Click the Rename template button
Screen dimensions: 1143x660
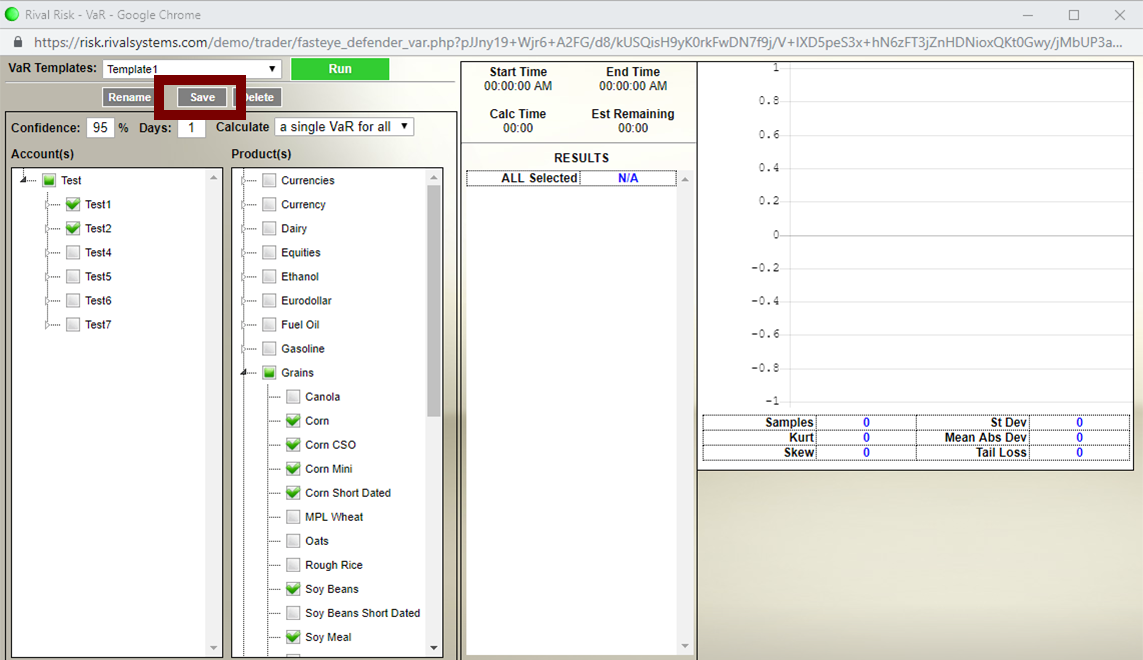click(x=129, y=97)
